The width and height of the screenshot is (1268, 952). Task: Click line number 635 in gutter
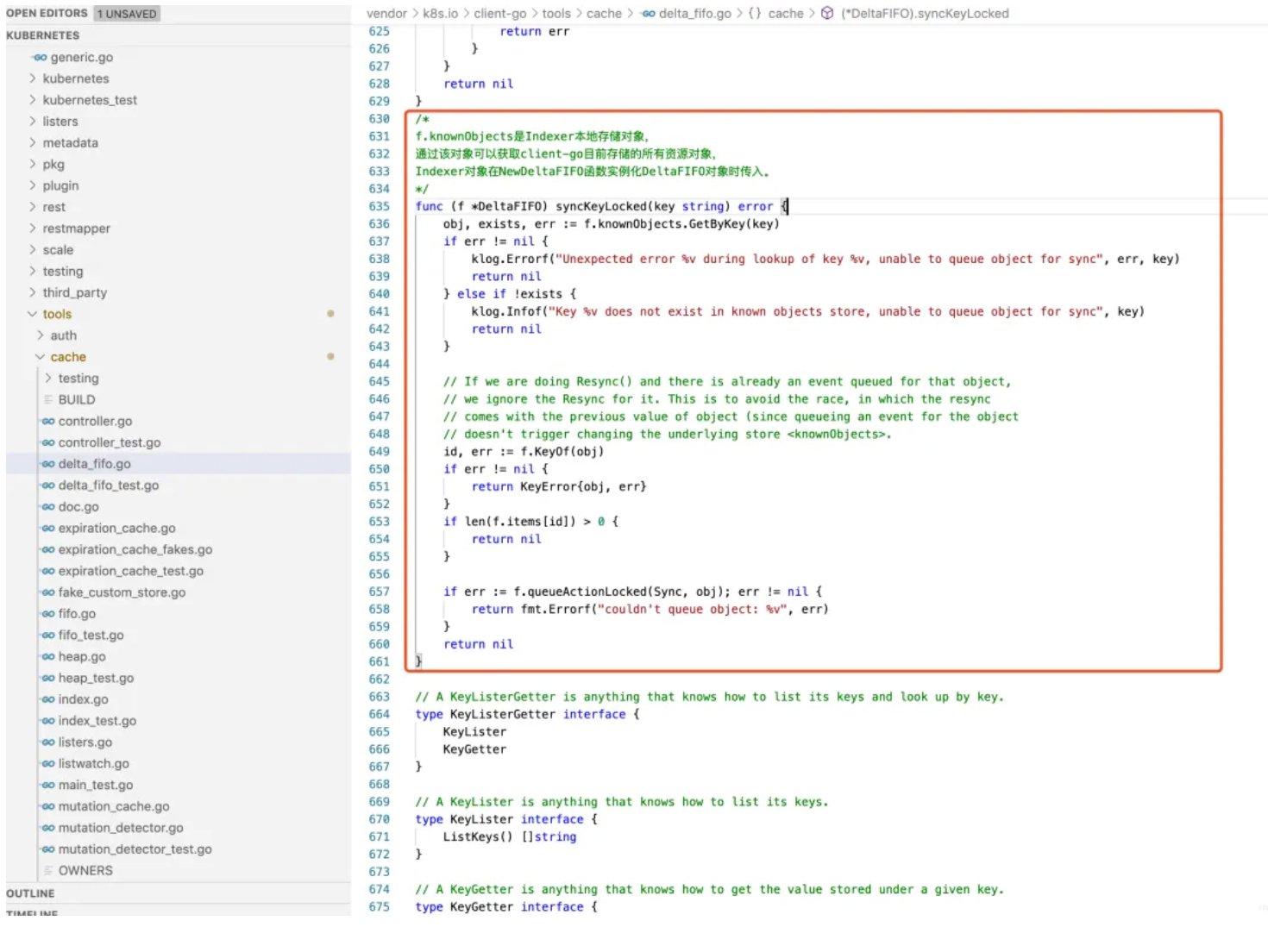[379, 207]
